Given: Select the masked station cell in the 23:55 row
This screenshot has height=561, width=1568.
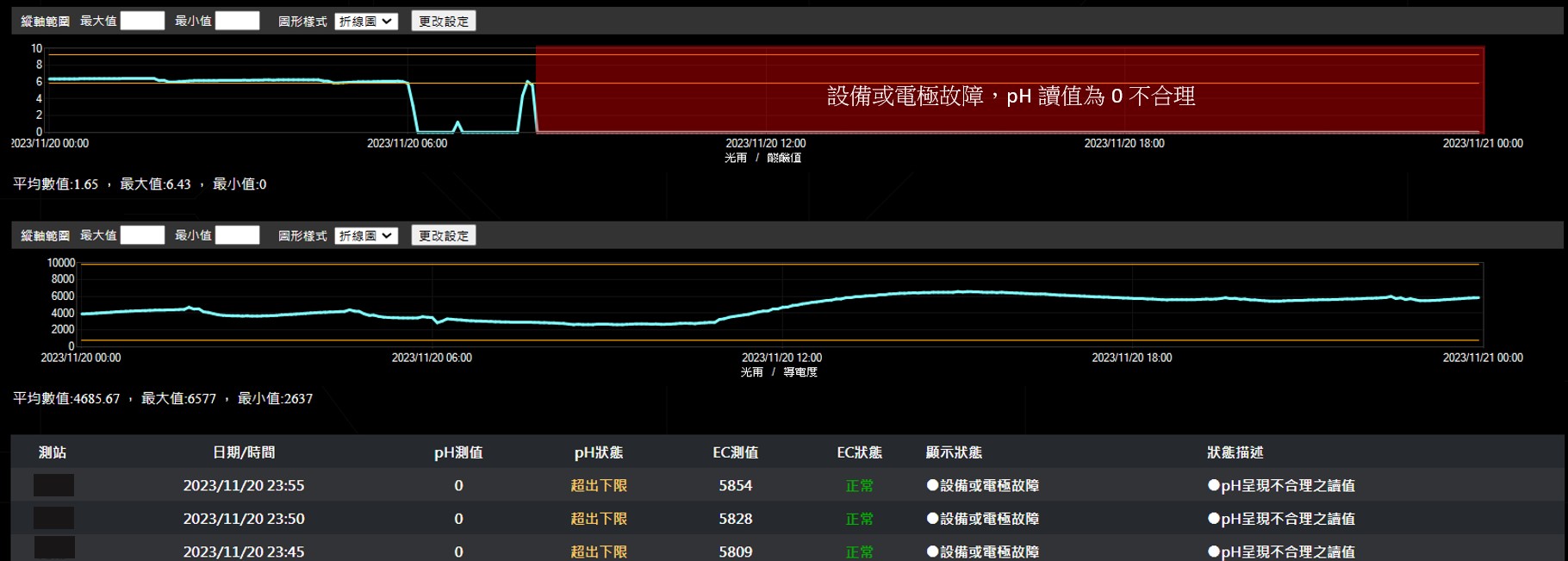Looking at the screenshot, I should coord(53,485).
